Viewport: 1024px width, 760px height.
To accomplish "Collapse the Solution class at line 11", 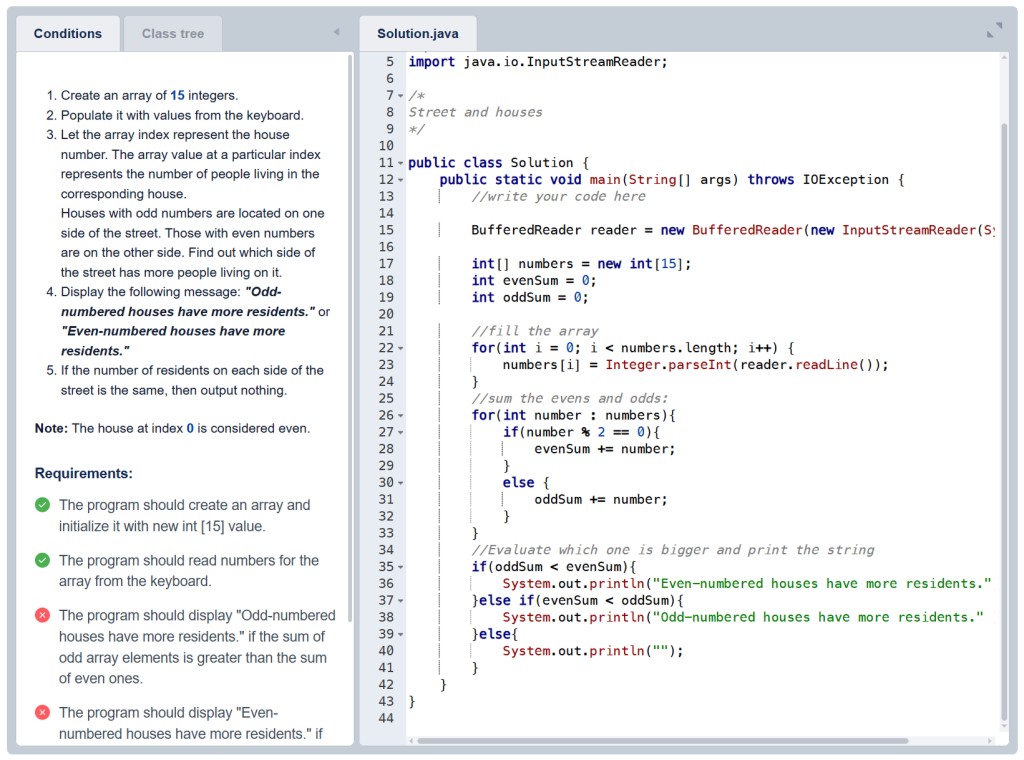I will (x=400, y=163).
